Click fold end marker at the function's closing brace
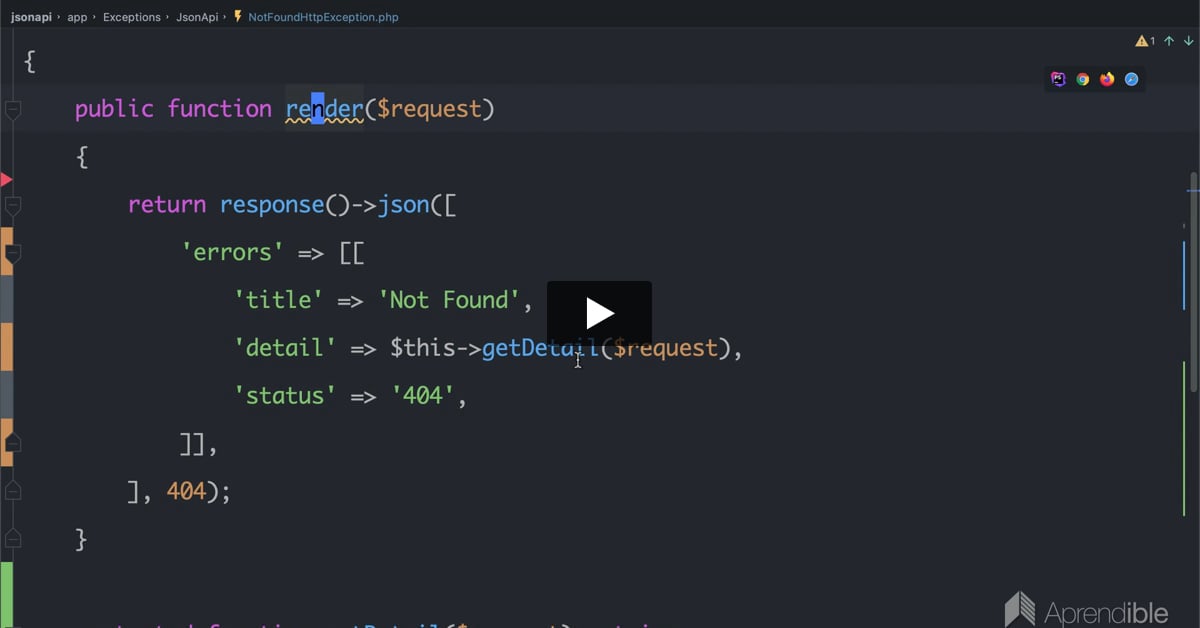The width and height of the screenshot is (1200, 628). tap(13, 539)
